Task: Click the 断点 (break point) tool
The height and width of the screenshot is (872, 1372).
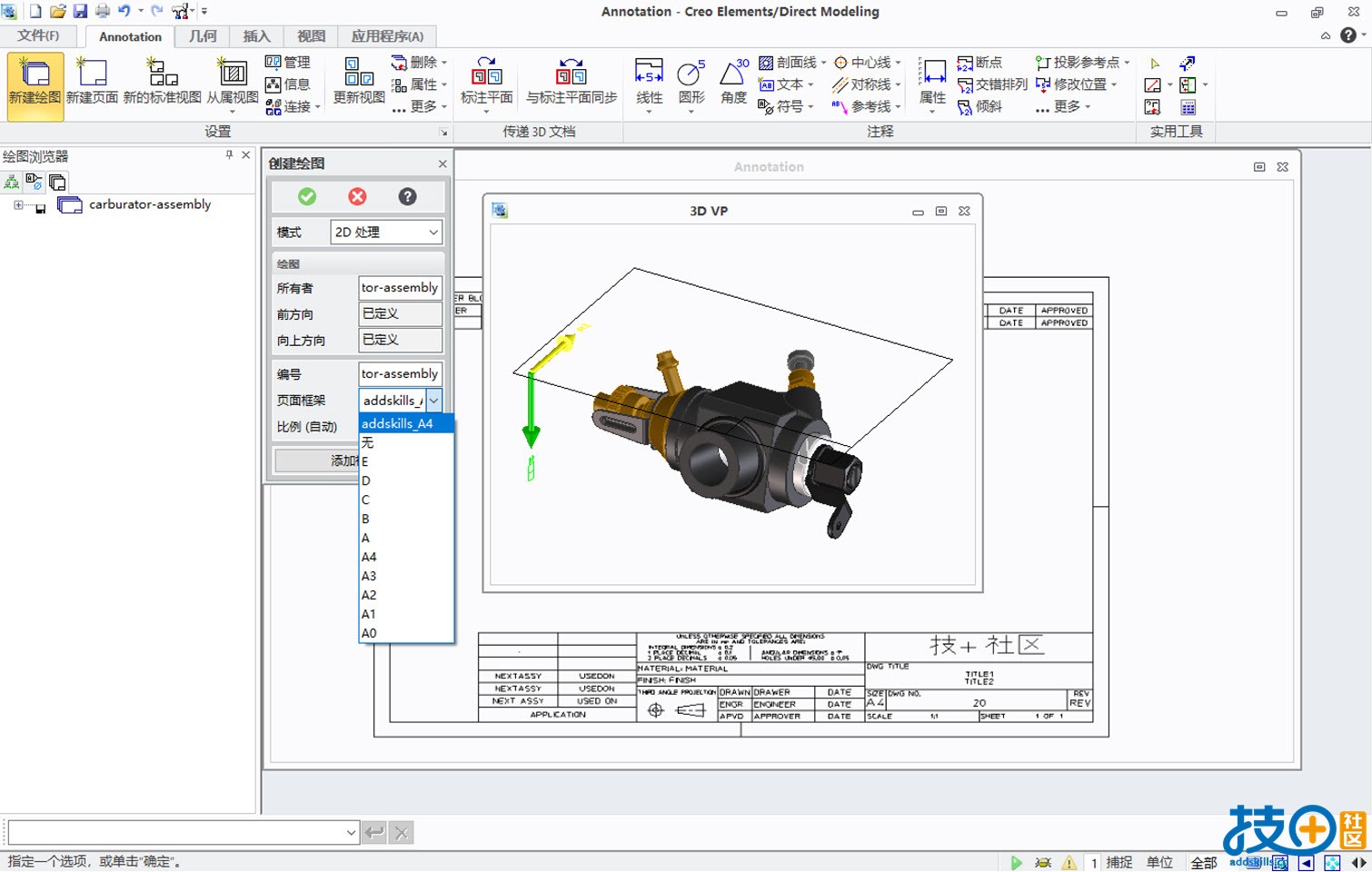Action: 979,62
